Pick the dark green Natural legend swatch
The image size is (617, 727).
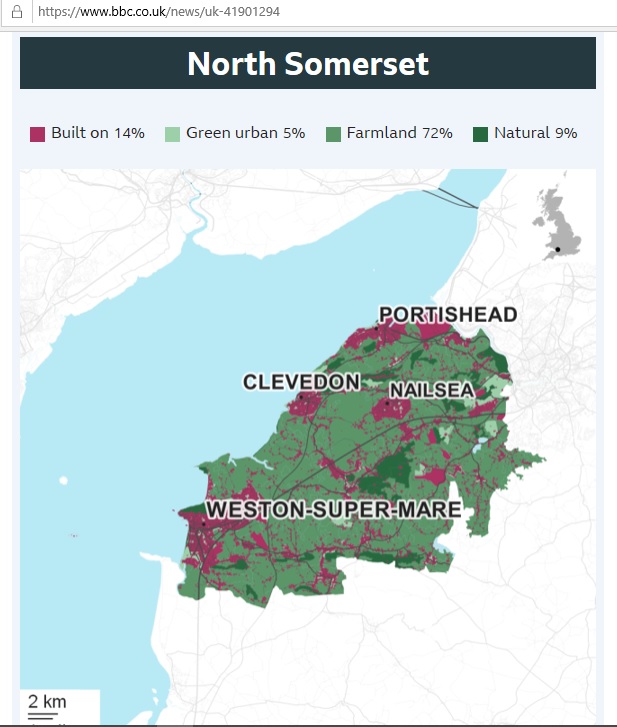tap(481, 134)
